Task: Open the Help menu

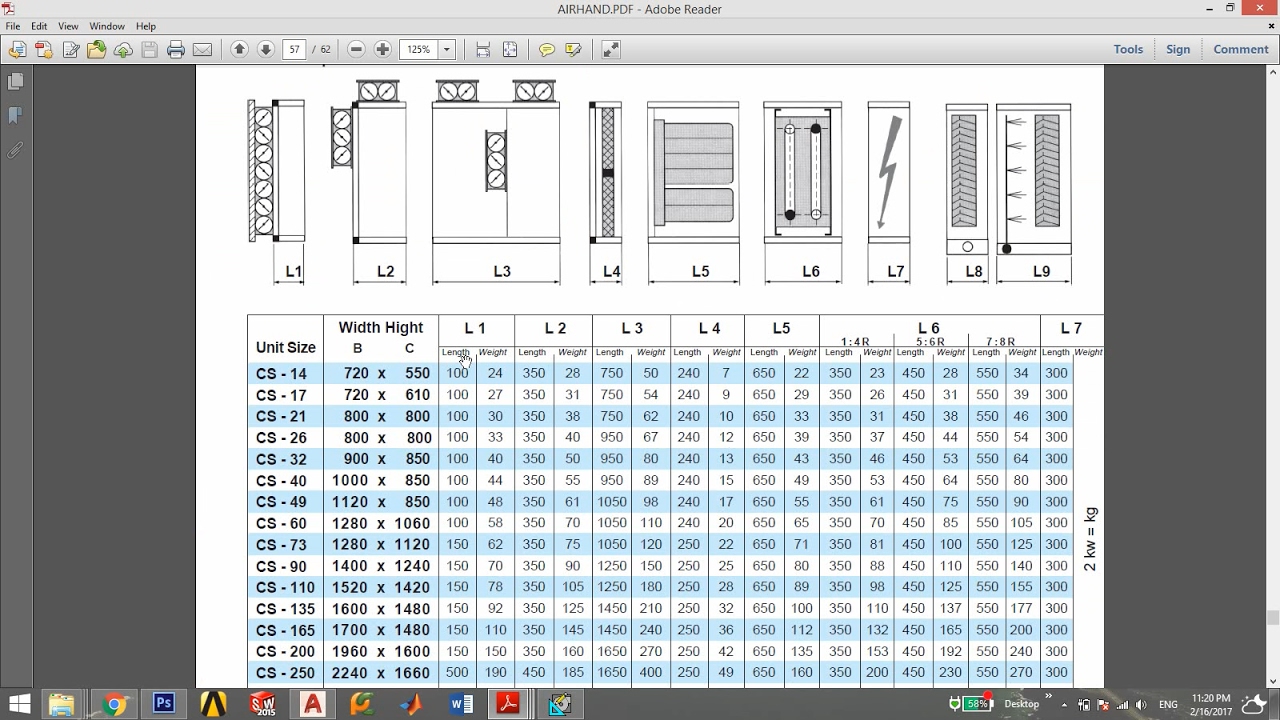Action: (x=146, y=26)
